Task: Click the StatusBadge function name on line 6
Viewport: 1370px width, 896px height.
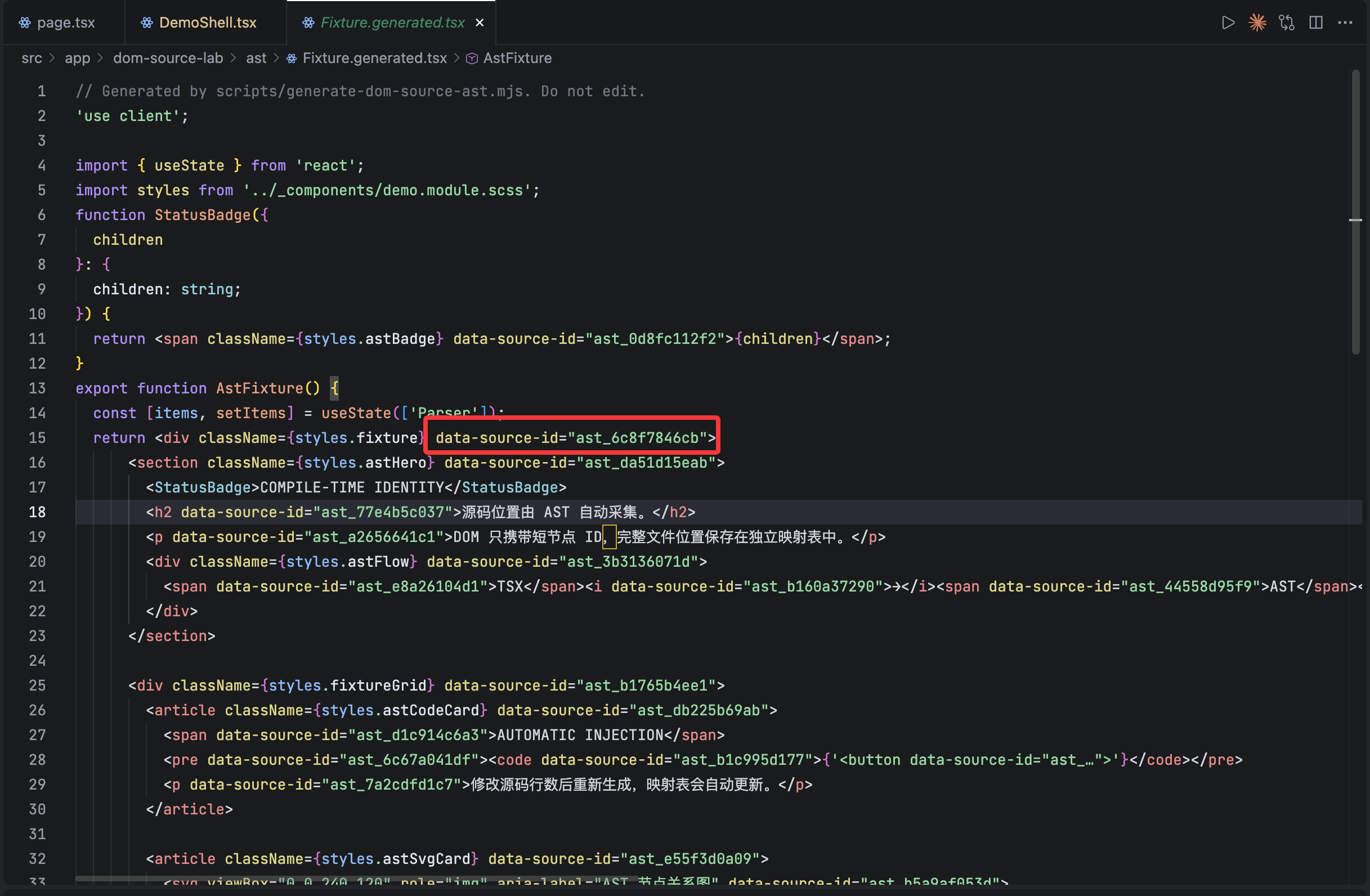Action: click(203, 215)
